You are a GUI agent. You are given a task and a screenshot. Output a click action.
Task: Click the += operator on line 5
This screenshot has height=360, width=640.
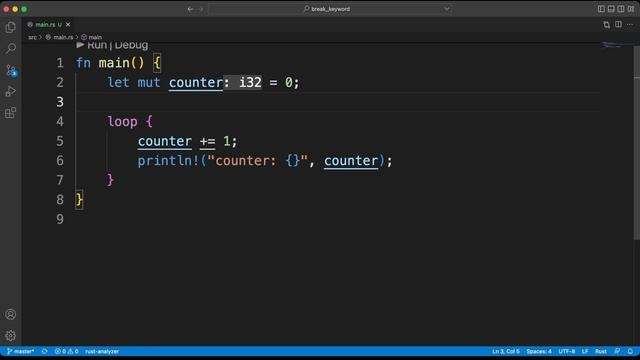[x=207, y=141]
